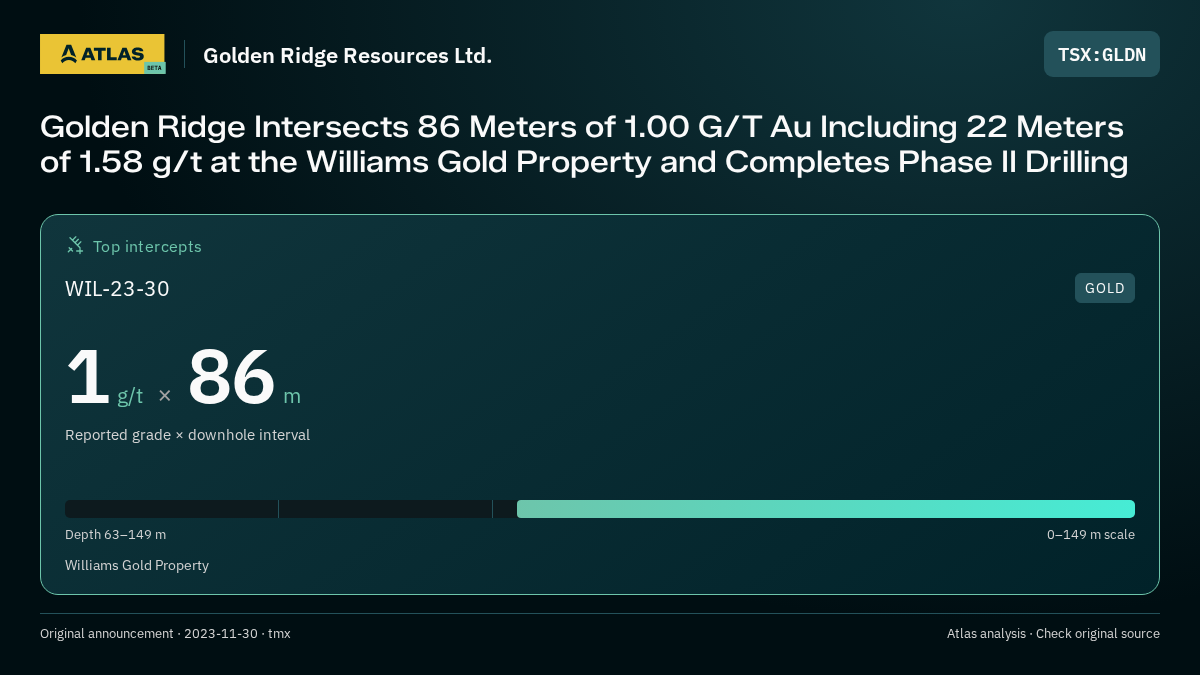Click the GOLD commodity tag
1200x675 pixels.
point(1104,288)
